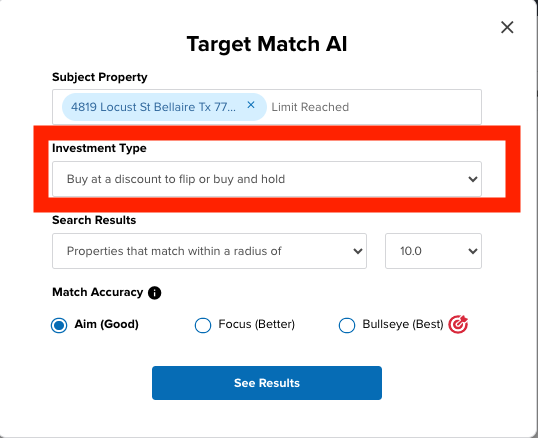Screen dimensions: 538x438
Task: Select the Aim (Good) radio button
Action: tap(59, 325)
